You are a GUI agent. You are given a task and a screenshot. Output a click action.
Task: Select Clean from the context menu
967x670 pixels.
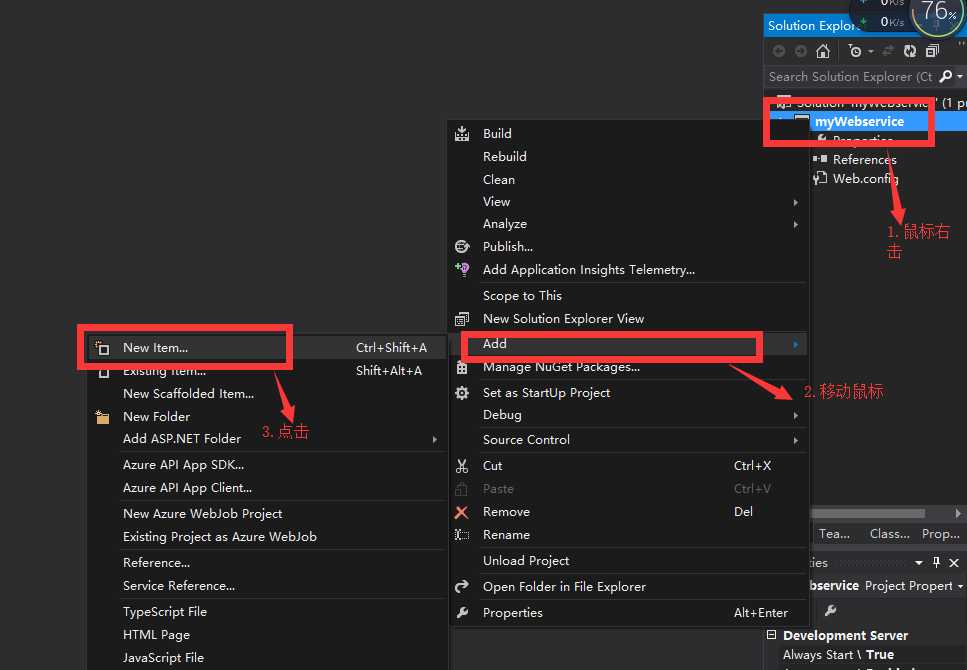[498, 180]
